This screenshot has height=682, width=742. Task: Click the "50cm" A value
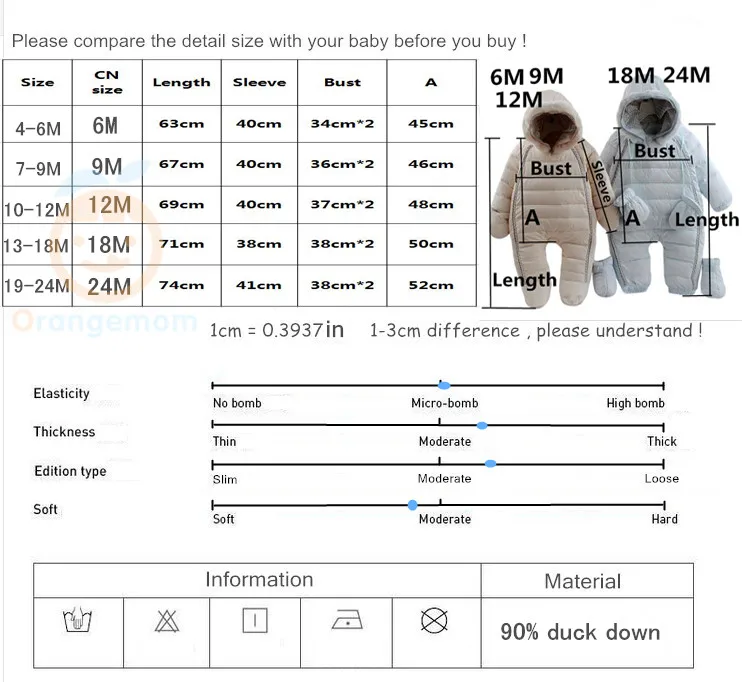point(431,244)
